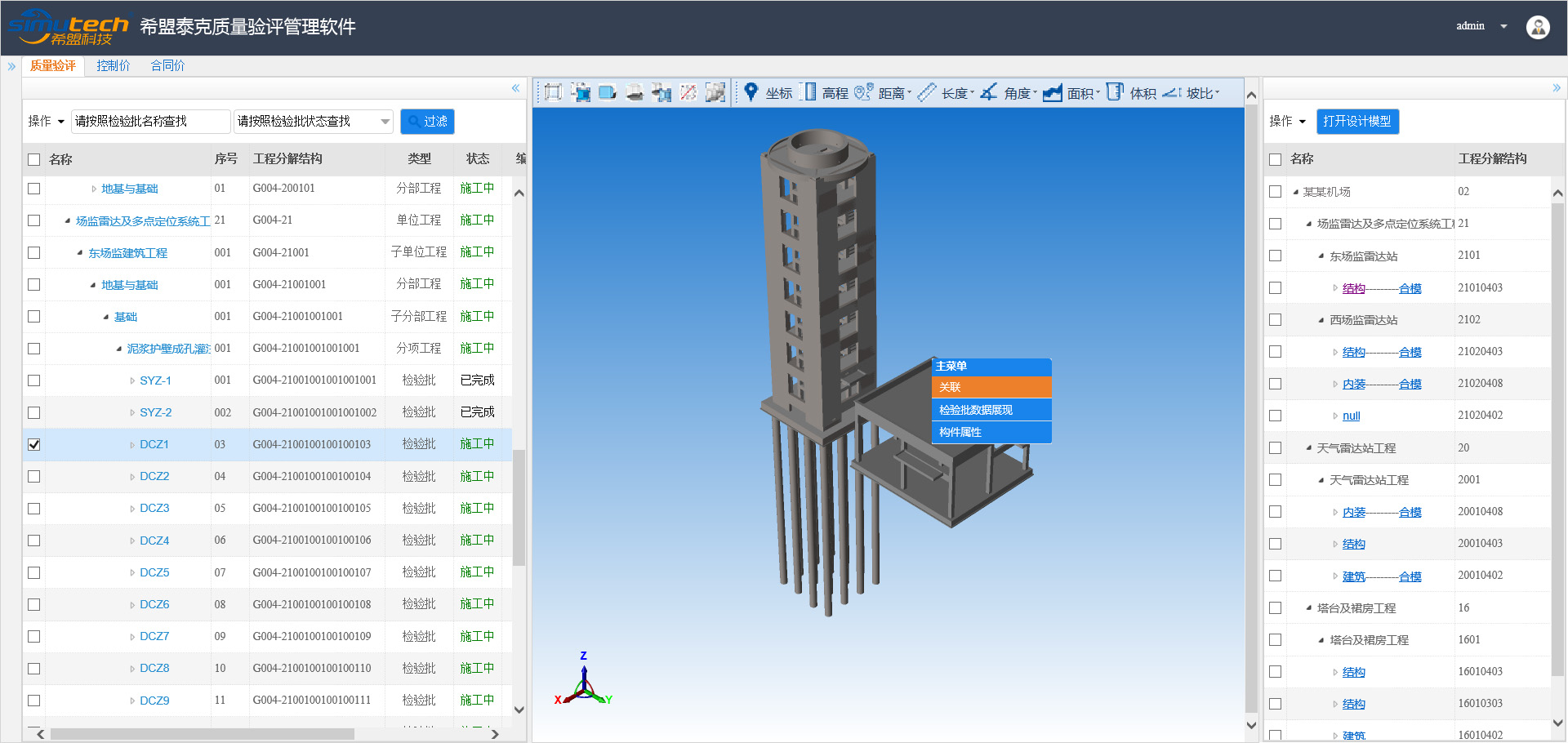
Task: Click the 工程分解结构 column header in left table
Action: [x=287, y=158]
